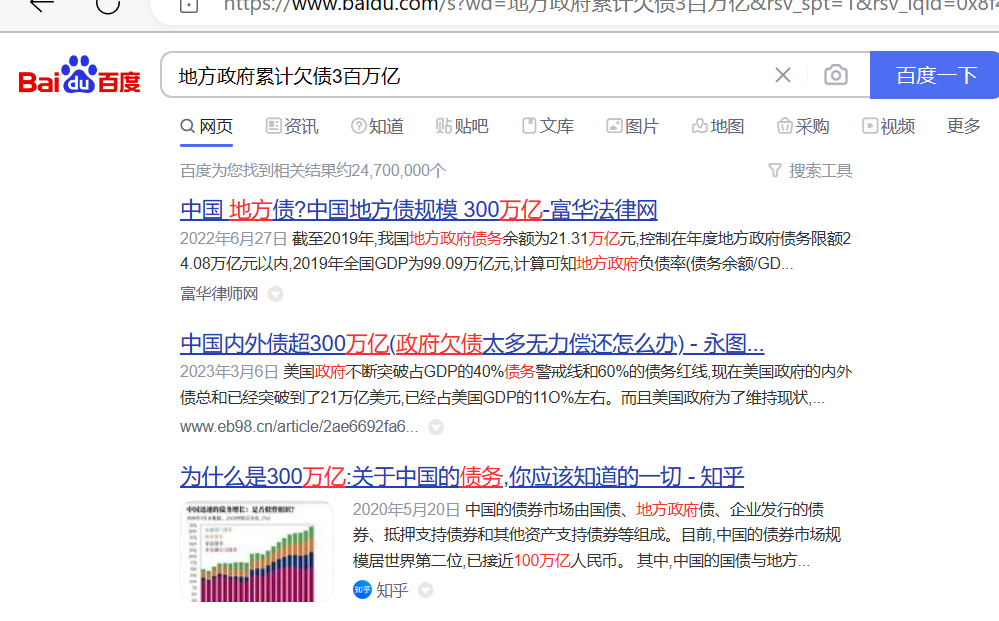Click the site info icon in address bar
999x621 pixels.
pos(189,5)
